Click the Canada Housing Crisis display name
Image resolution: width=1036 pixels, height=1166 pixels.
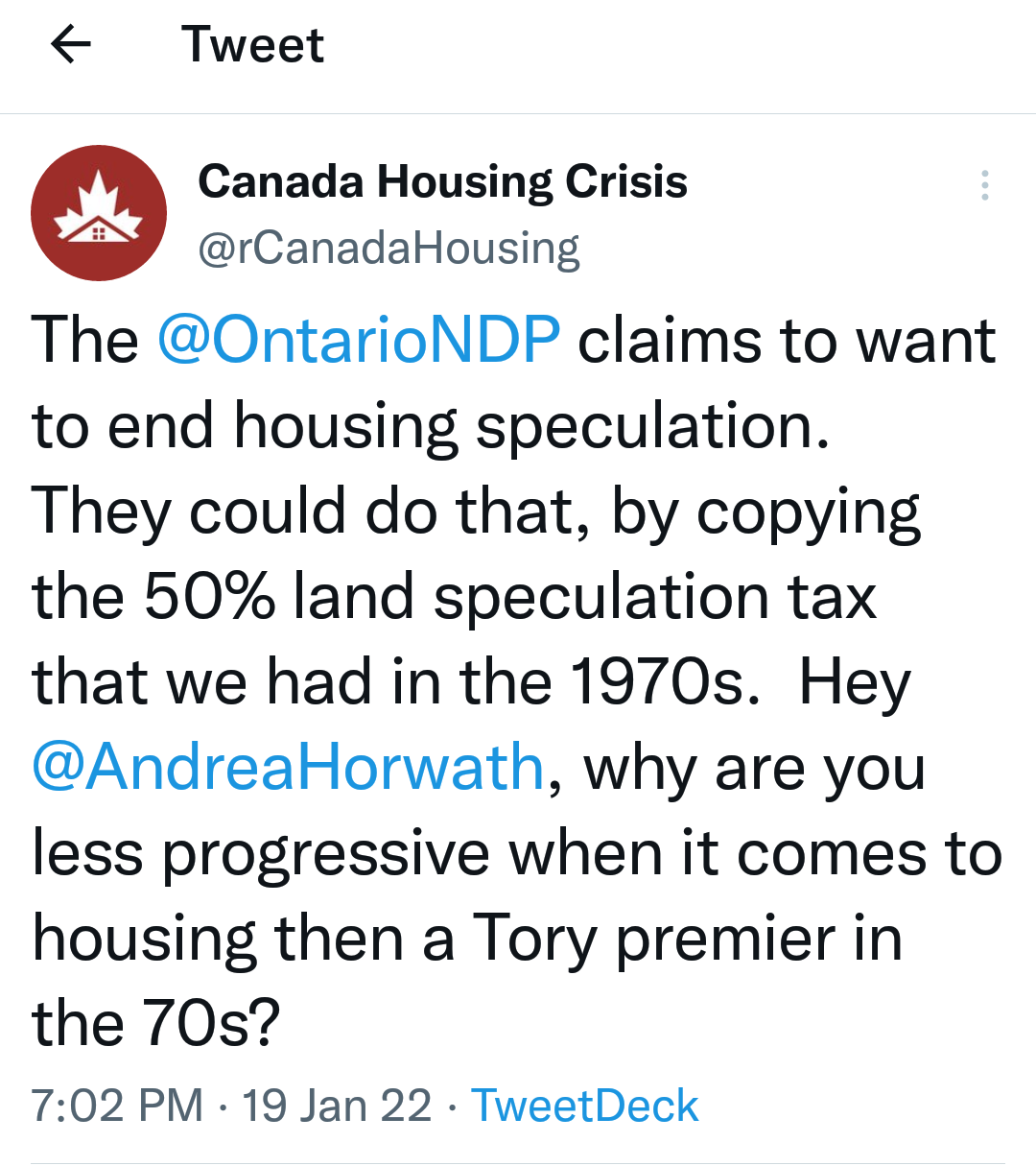442,181
